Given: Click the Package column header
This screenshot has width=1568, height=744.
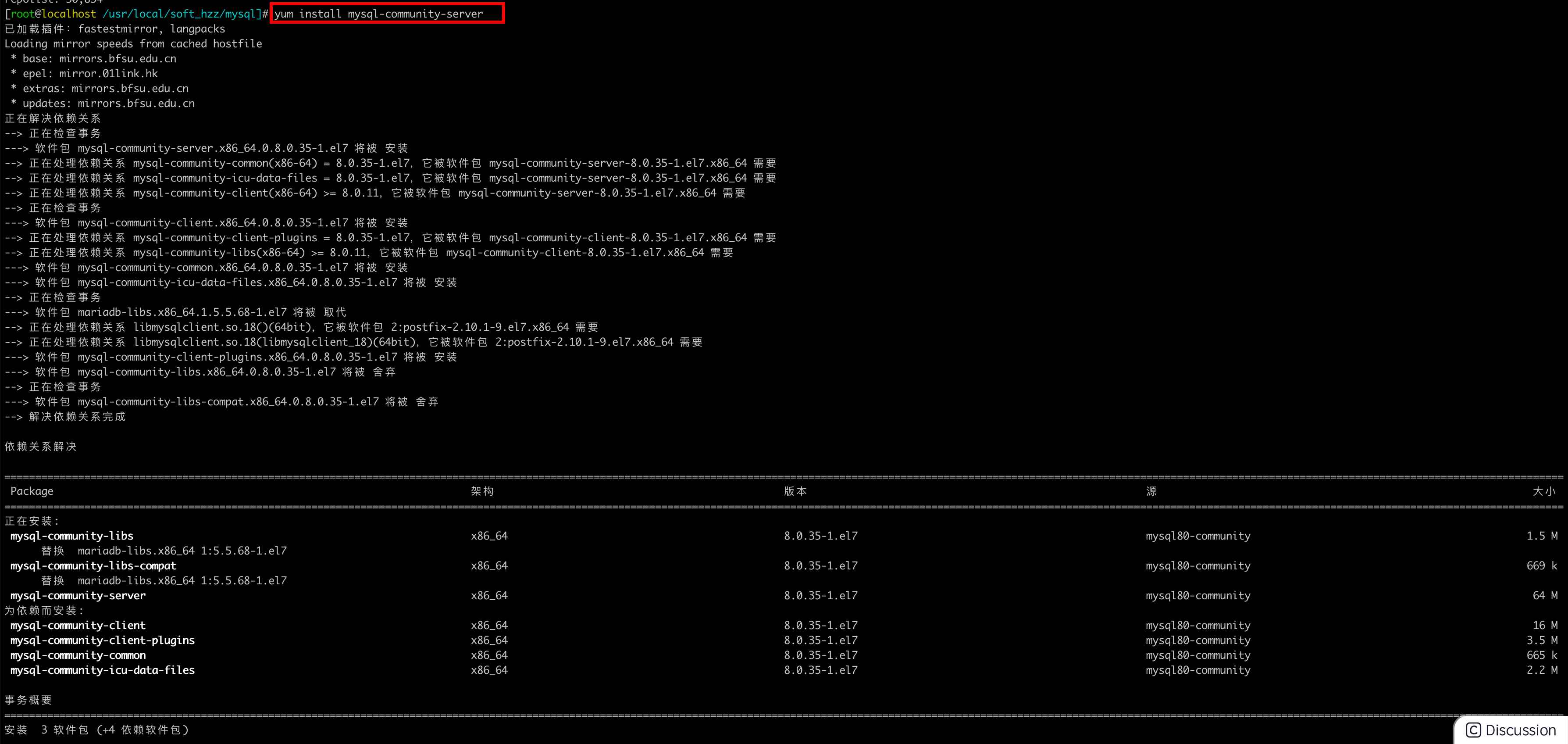Looking at the screenshot, I should click(x=32, y=491).
